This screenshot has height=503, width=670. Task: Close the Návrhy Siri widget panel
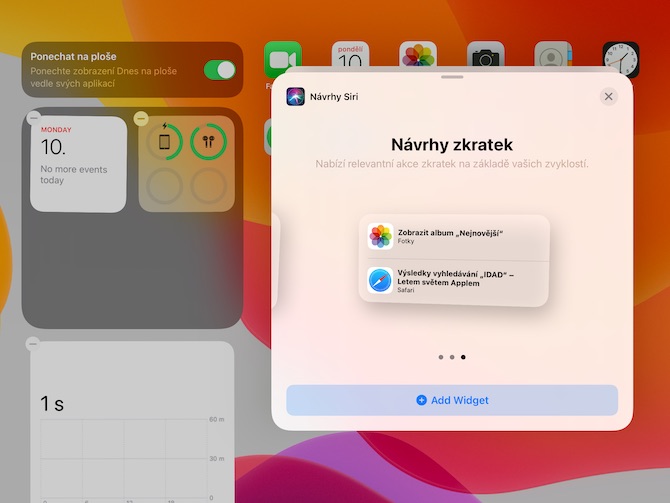click(608, 97)
